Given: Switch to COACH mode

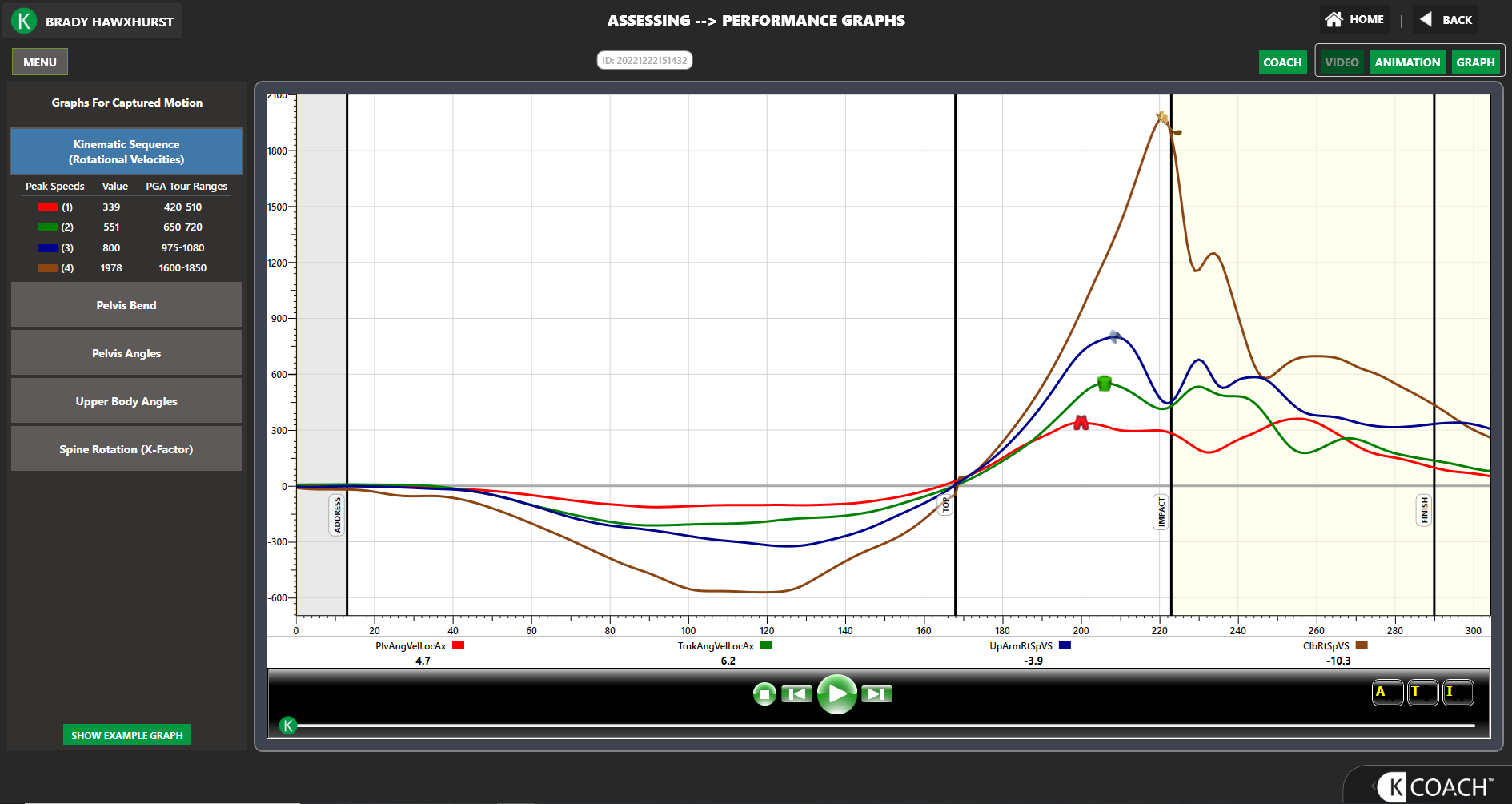Looking at the screenshot, I should [x=1282, y=62].
